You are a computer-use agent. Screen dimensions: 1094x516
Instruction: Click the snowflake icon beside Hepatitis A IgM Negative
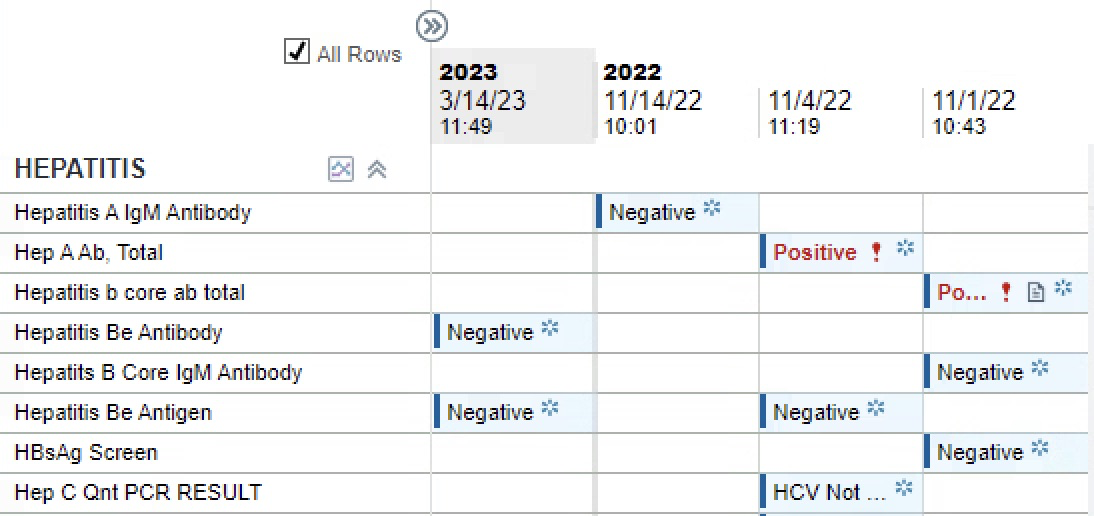coord(712,208)
